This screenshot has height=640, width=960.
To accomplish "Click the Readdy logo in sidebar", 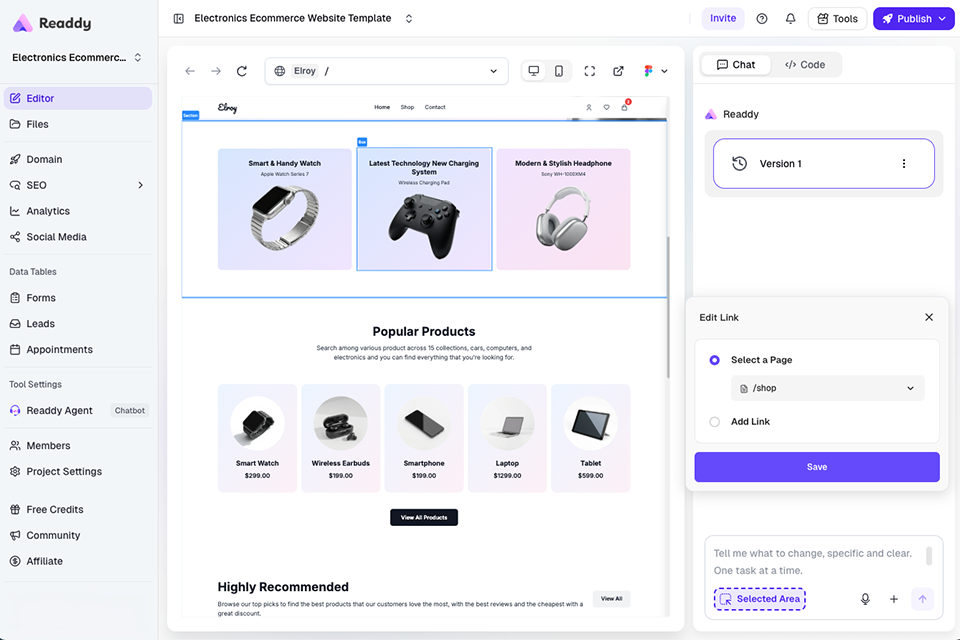I will click(52, 23).
